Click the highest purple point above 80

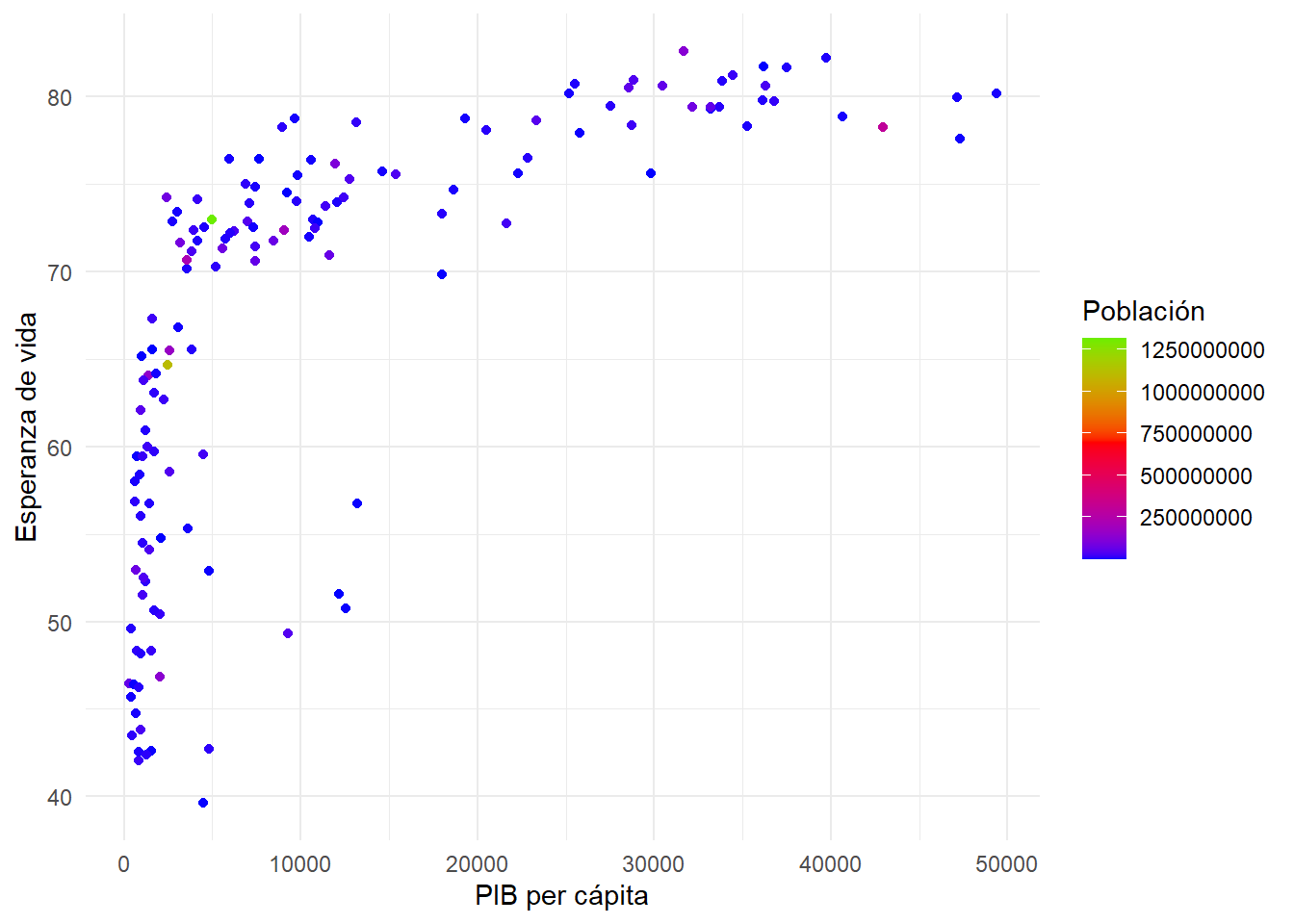coord(684,51)
